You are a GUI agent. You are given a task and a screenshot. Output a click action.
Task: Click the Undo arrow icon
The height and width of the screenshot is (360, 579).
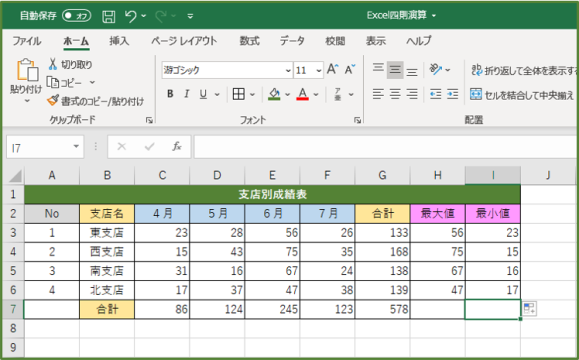point(131,16)
